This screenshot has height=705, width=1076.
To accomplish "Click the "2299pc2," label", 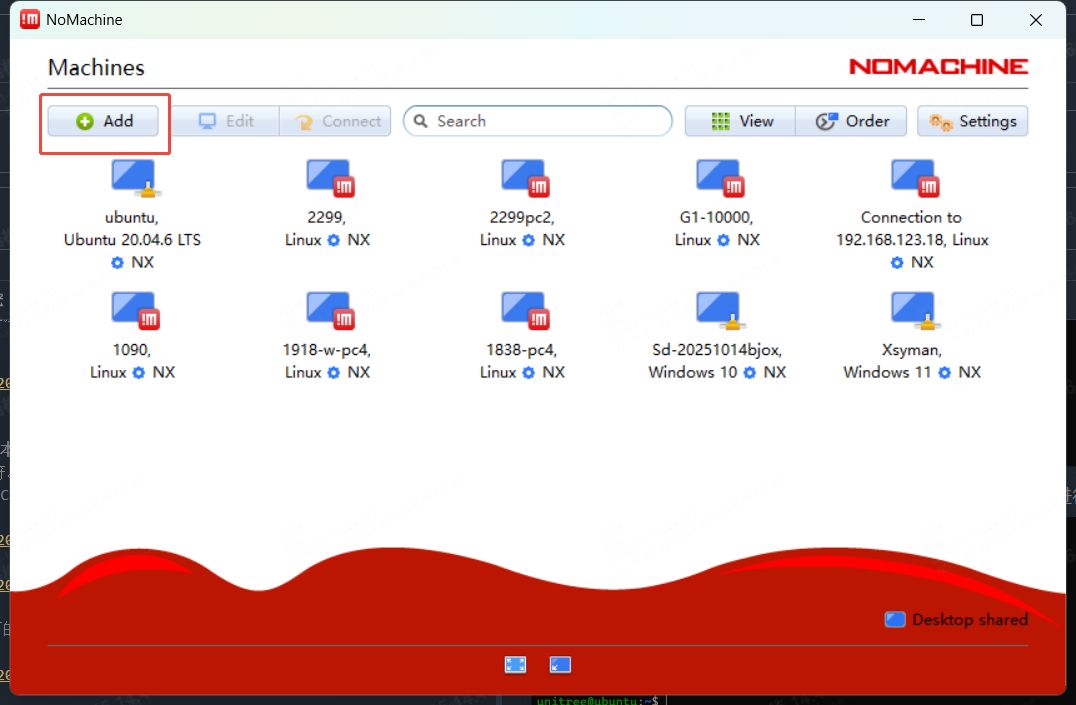I will click(x=522, y=218).
